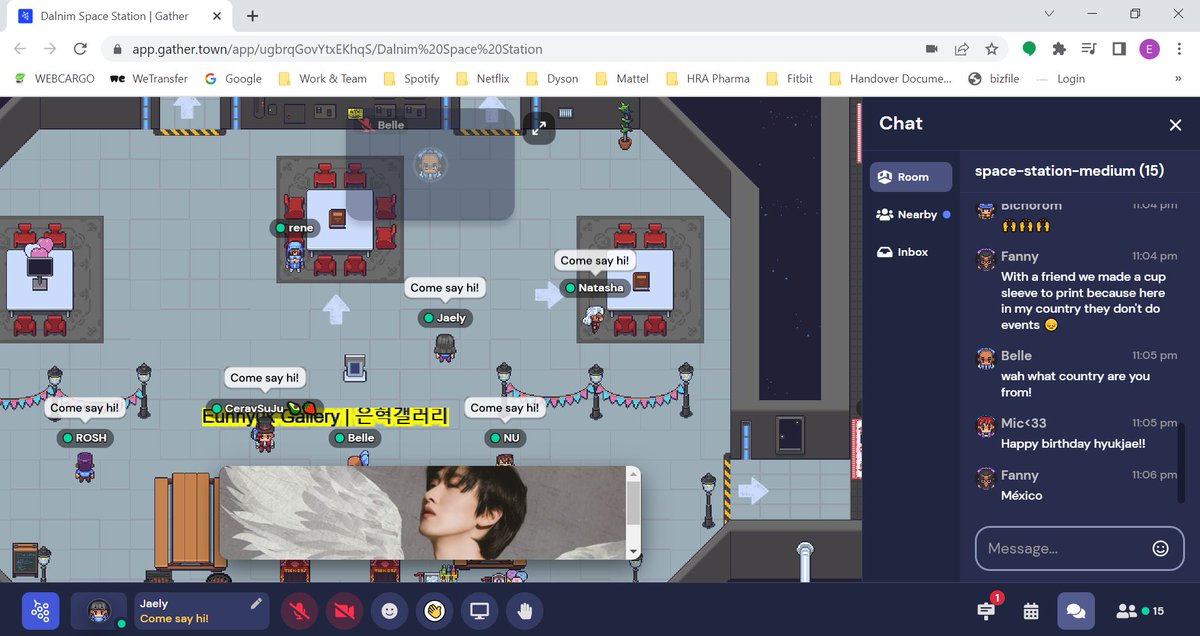Image resolution: width=1200 pixels, height=636 pixels.
Task: Open the Dyson bookmarks folder
Action: tap(552, 78)
